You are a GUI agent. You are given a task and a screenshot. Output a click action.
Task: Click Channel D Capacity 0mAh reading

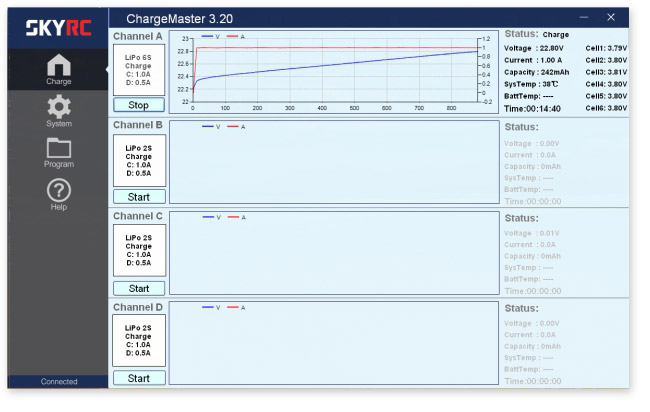[x=532, y=347]
